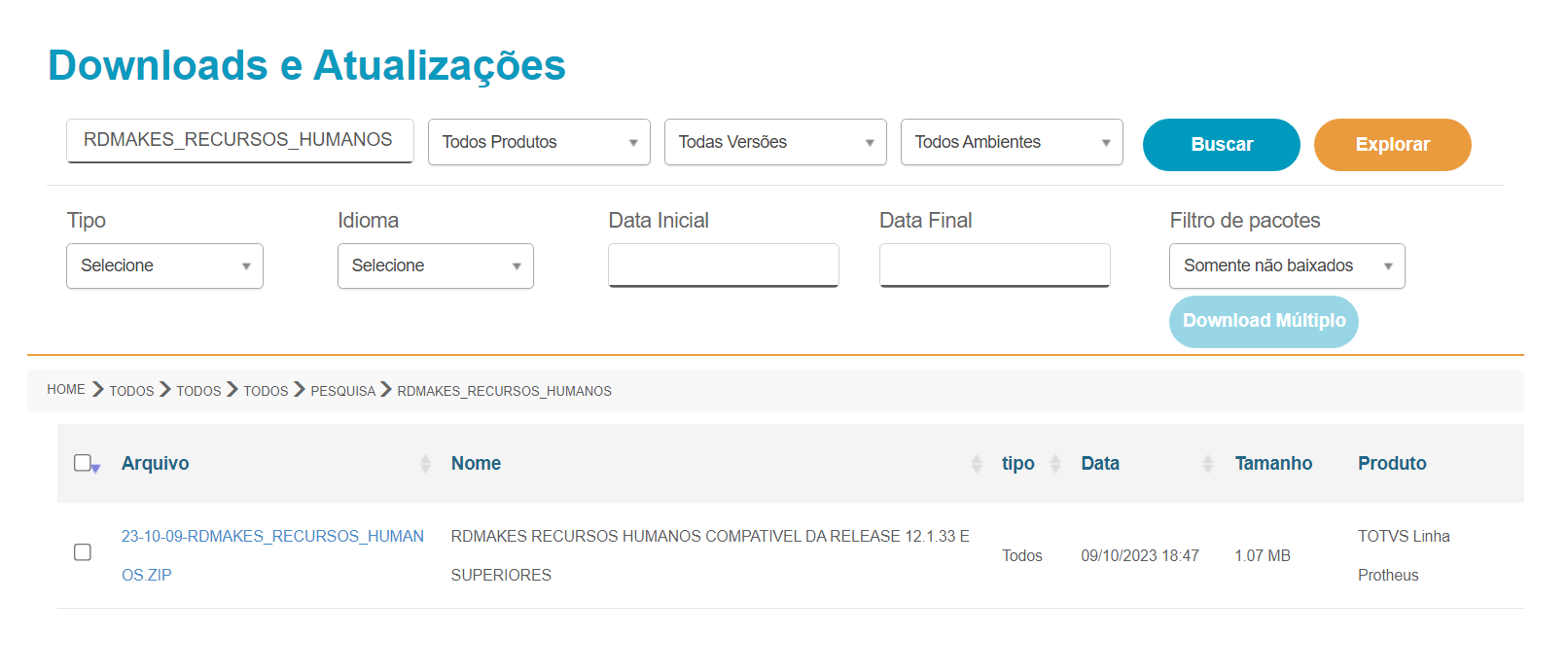The height and width of the screenshot is (672, 1568).
Task: Open the Todos Produtos dropdown
Action: click(539, 142)
